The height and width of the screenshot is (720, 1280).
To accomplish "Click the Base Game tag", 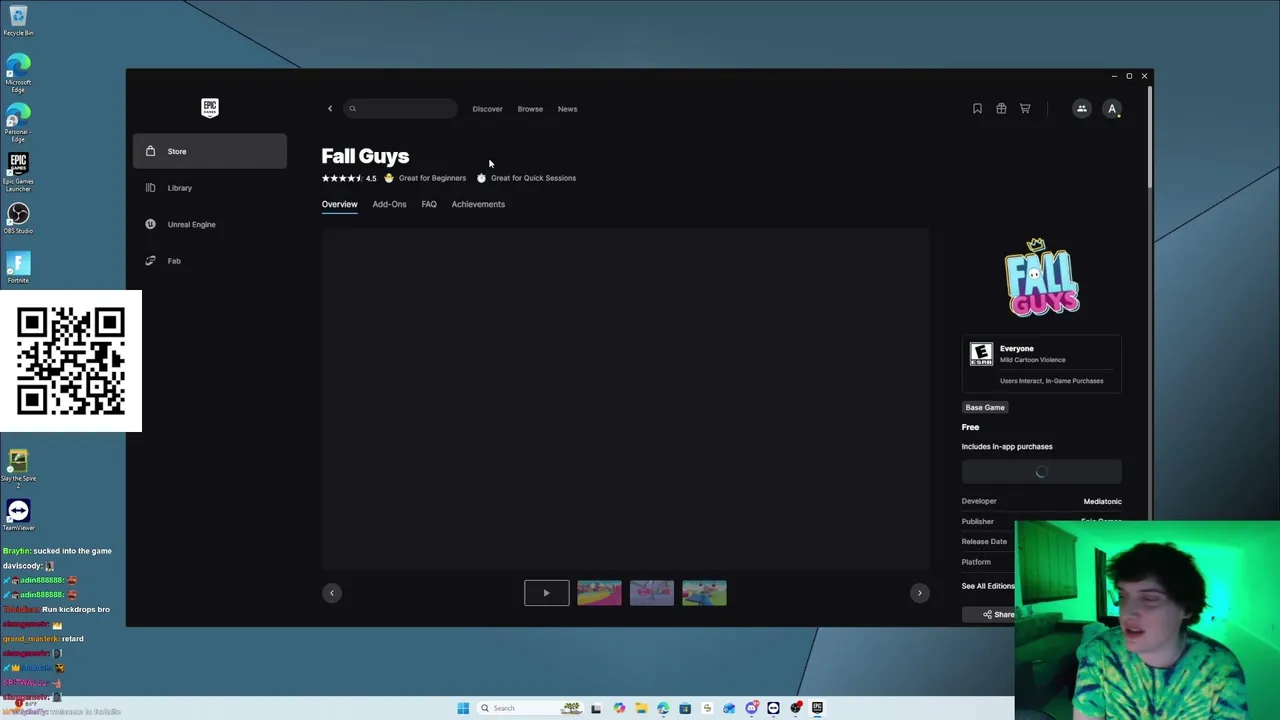I will (985, 407).
